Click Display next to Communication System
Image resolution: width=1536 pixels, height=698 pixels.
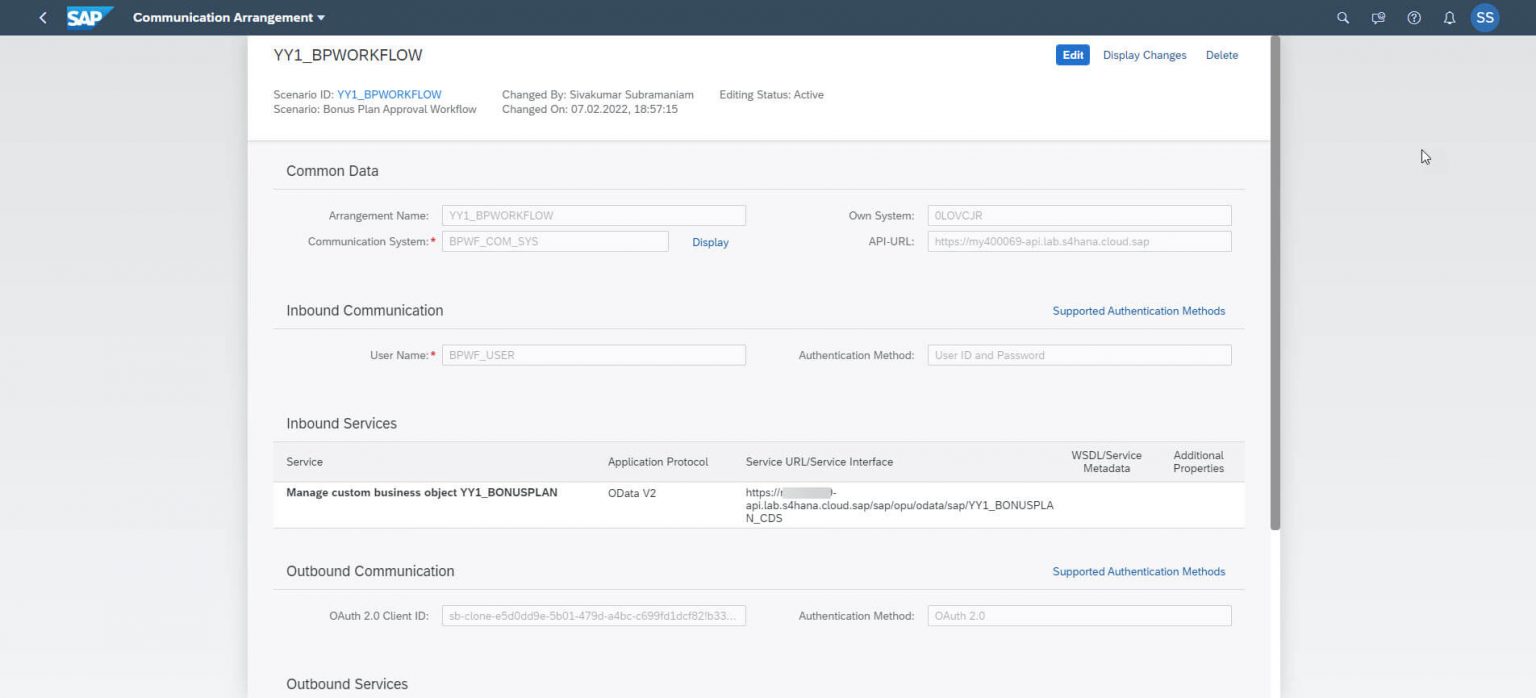[710, 242]
